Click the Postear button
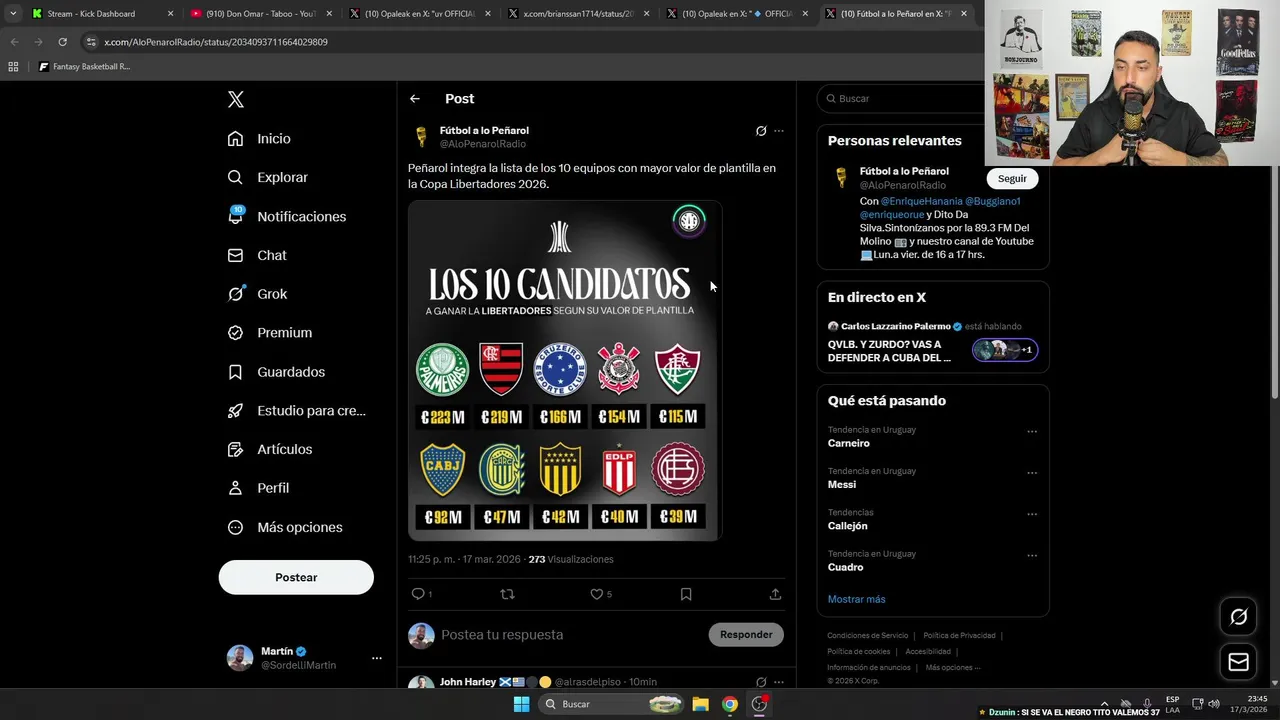The height and width of the screenshot is (720, 1280). [x=296, y=577]
